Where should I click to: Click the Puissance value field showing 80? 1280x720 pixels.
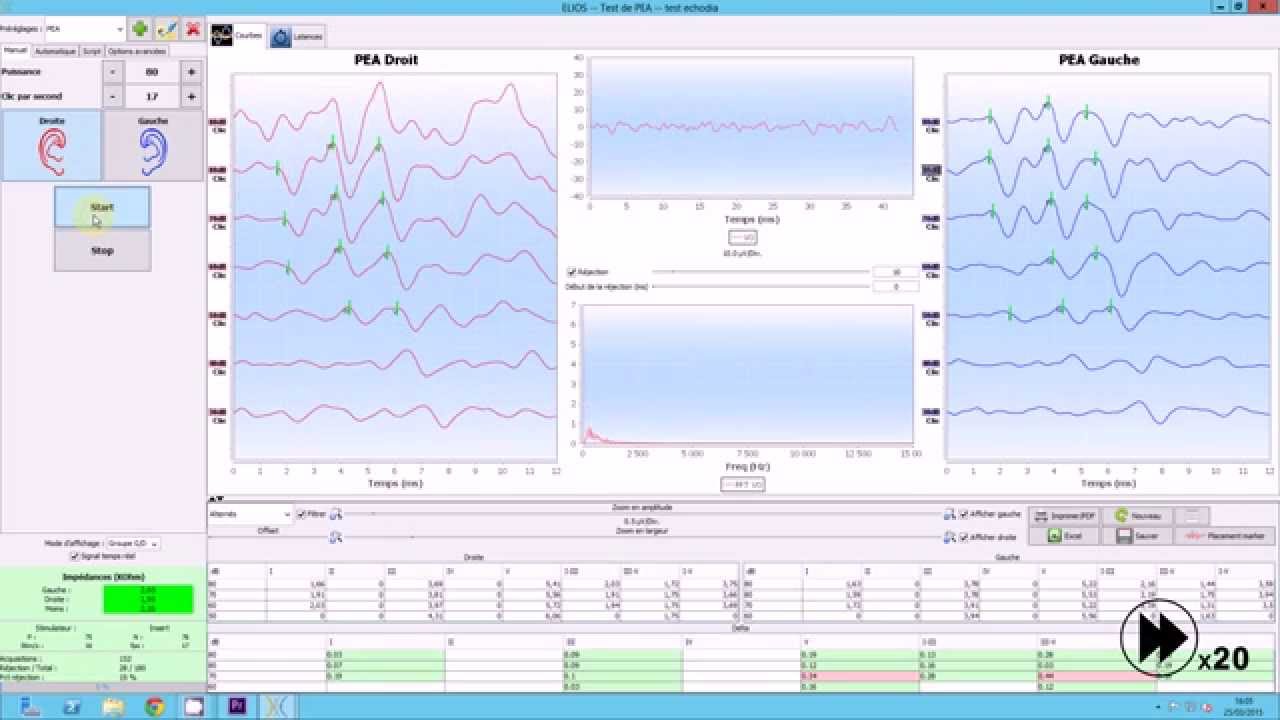click(152, 72)
